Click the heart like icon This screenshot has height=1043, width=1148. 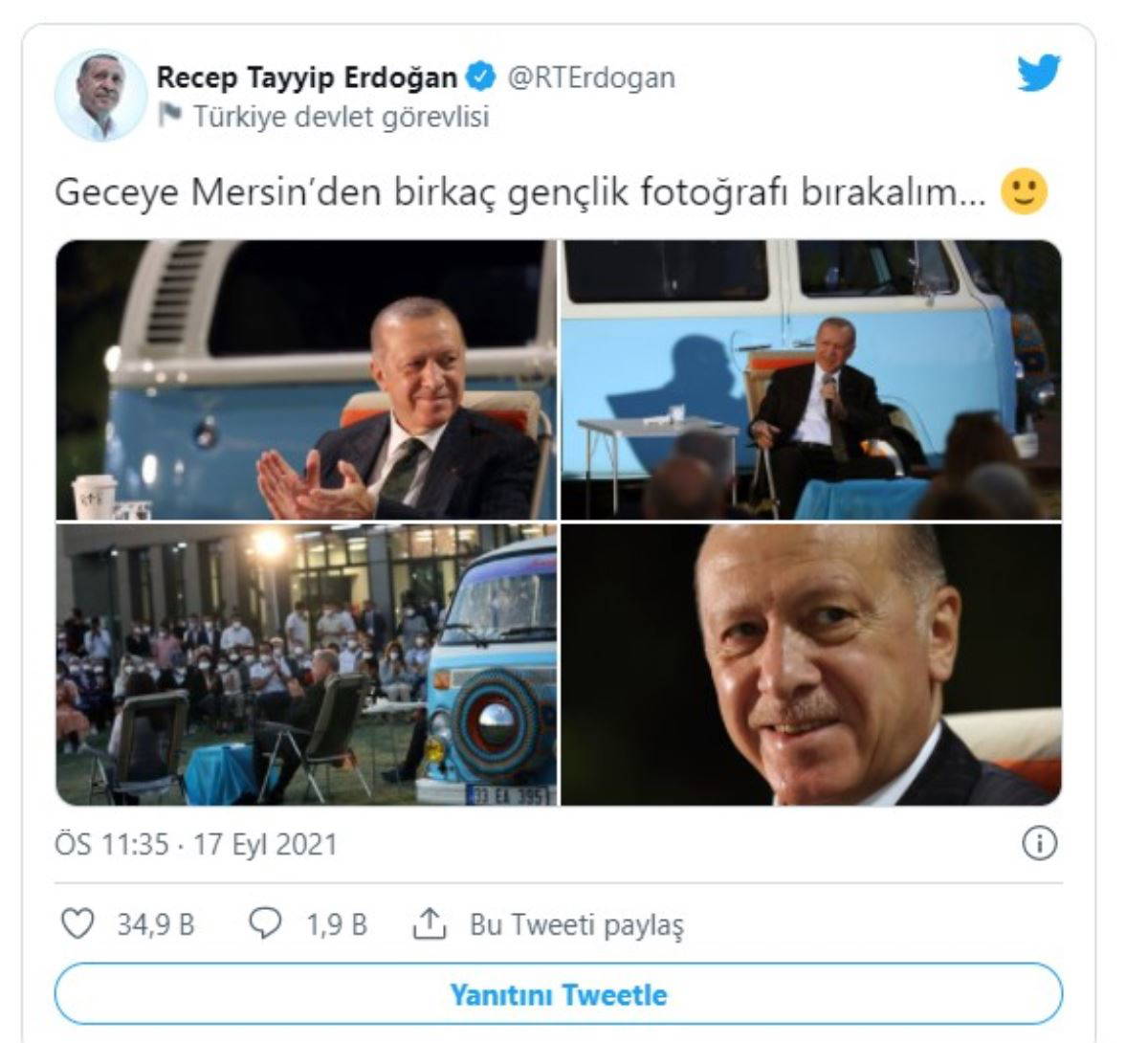coord(77,923)
